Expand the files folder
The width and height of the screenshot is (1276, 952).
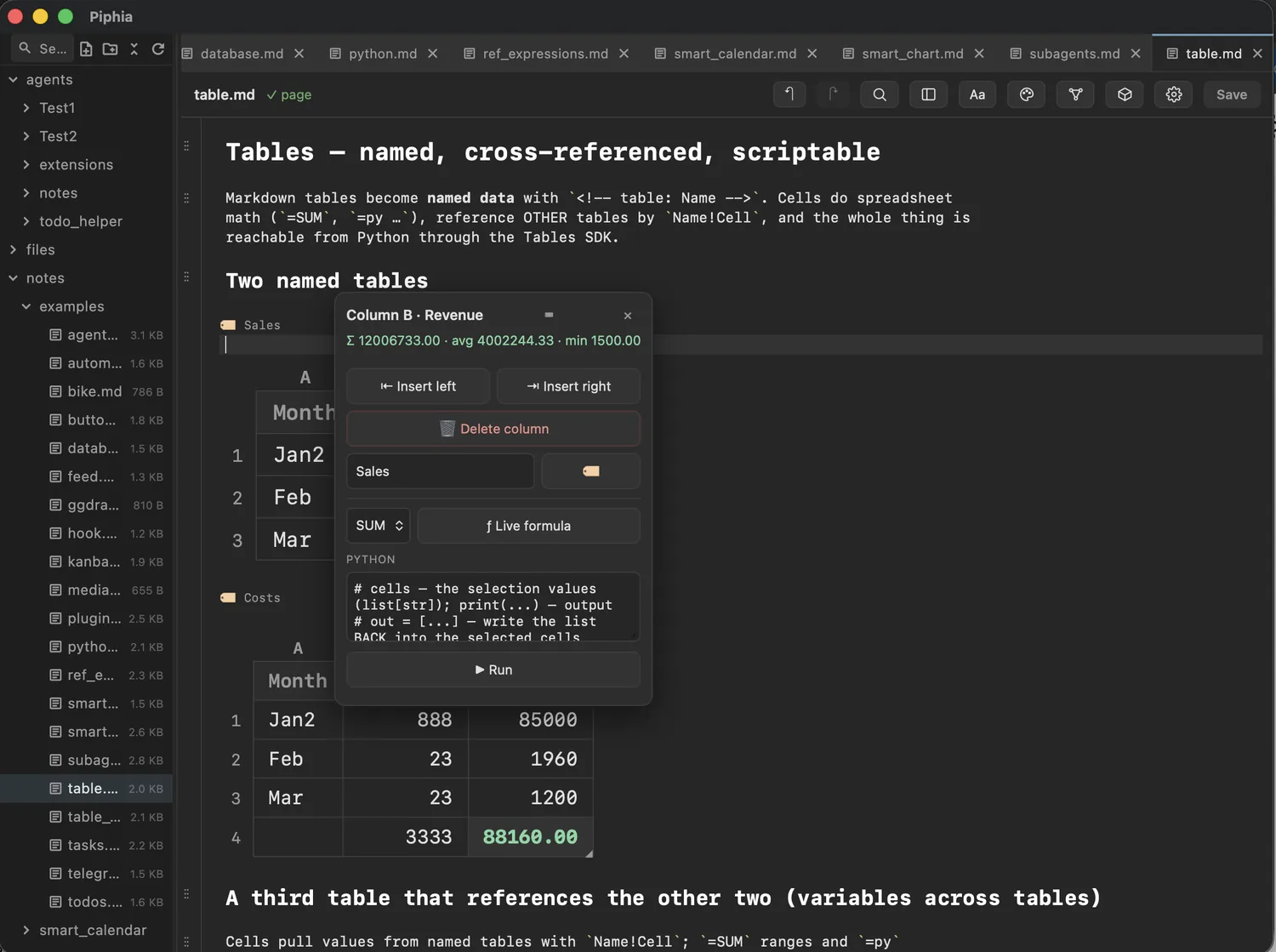(13, 249)
